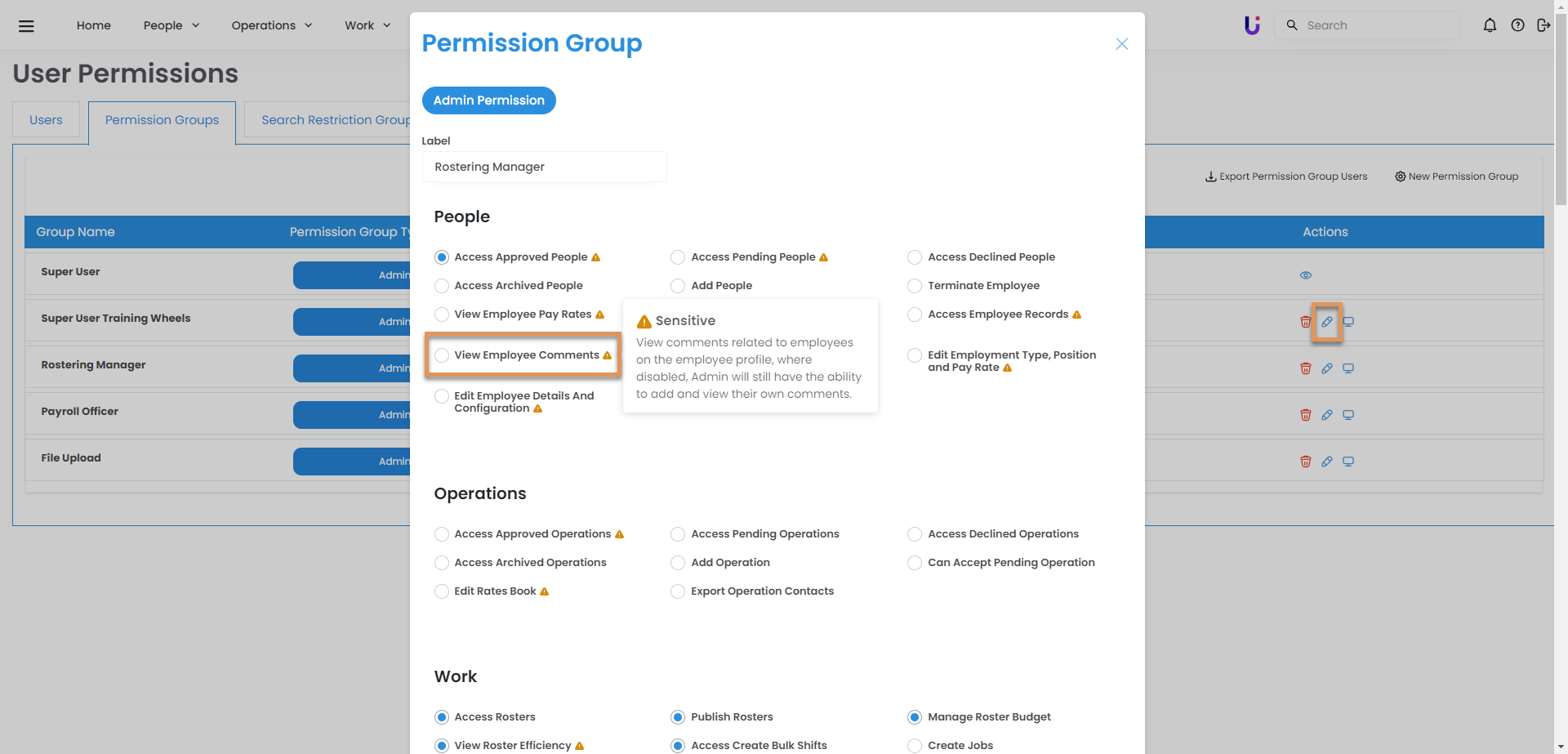Viewport: 1568px width, 754px height.
Task: Open the help question mark icon
Action: 1517,25
